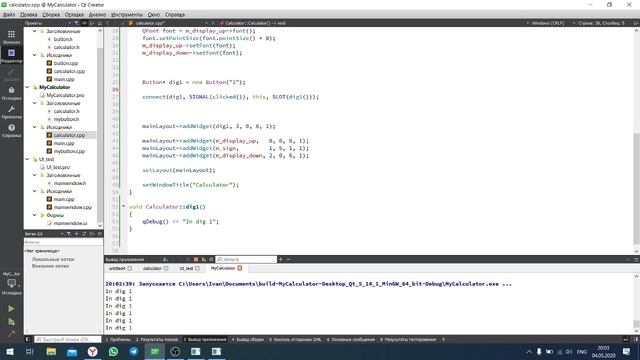
Task: Collapse the MyCalculator project node
Action: tap(27, 87)
